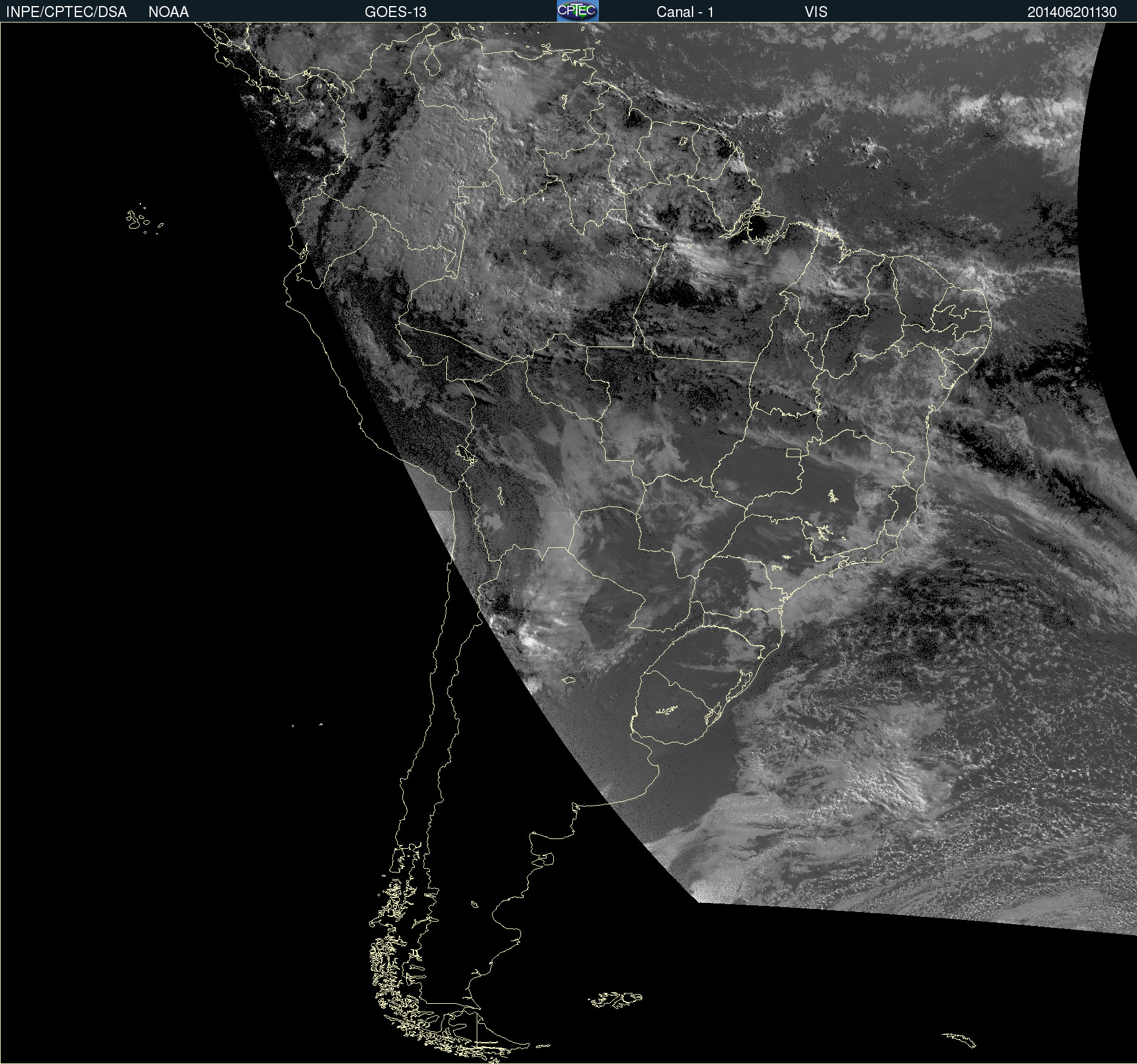Click the GOES-13 satellite label
The height and width of the screenshot is (1064, 1137).
pos(395,12)
